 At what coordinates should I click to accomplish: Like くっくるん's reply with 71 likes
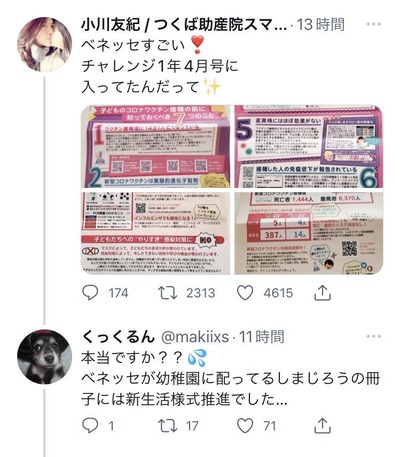coord(245,426)
